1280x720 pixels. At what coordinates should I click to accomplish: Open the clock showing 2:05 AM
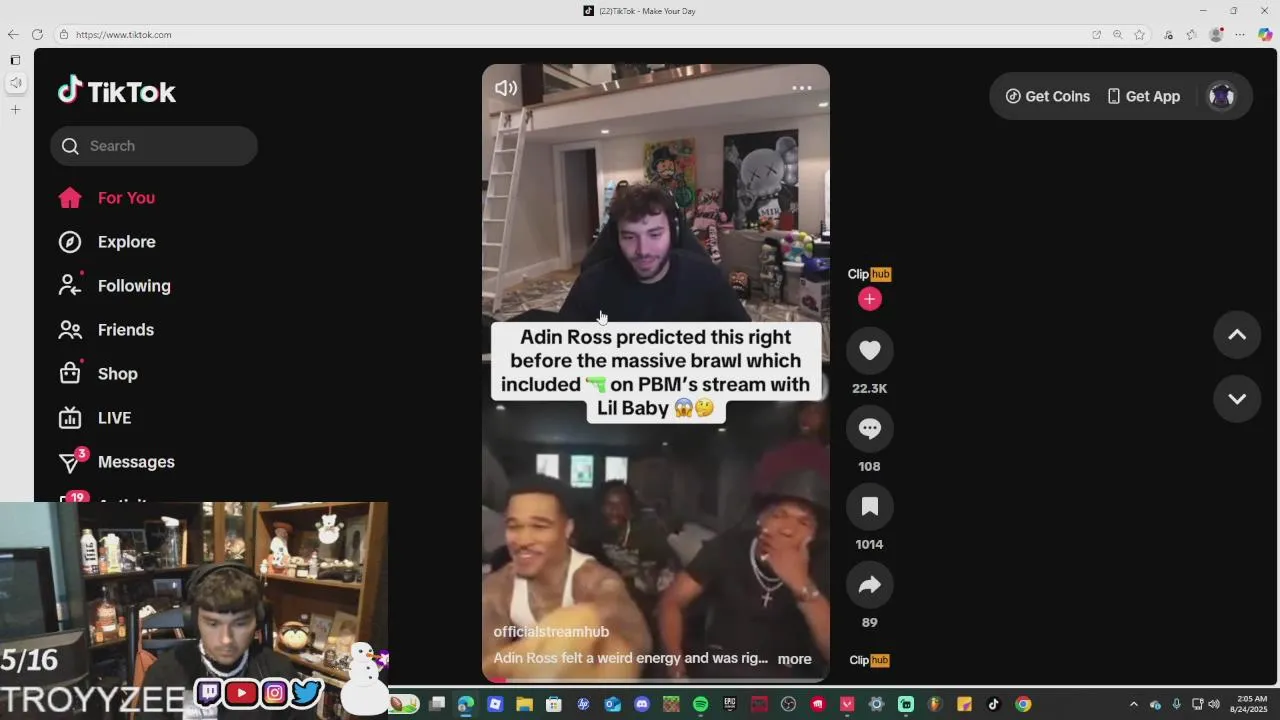[x=1251, y=704]
